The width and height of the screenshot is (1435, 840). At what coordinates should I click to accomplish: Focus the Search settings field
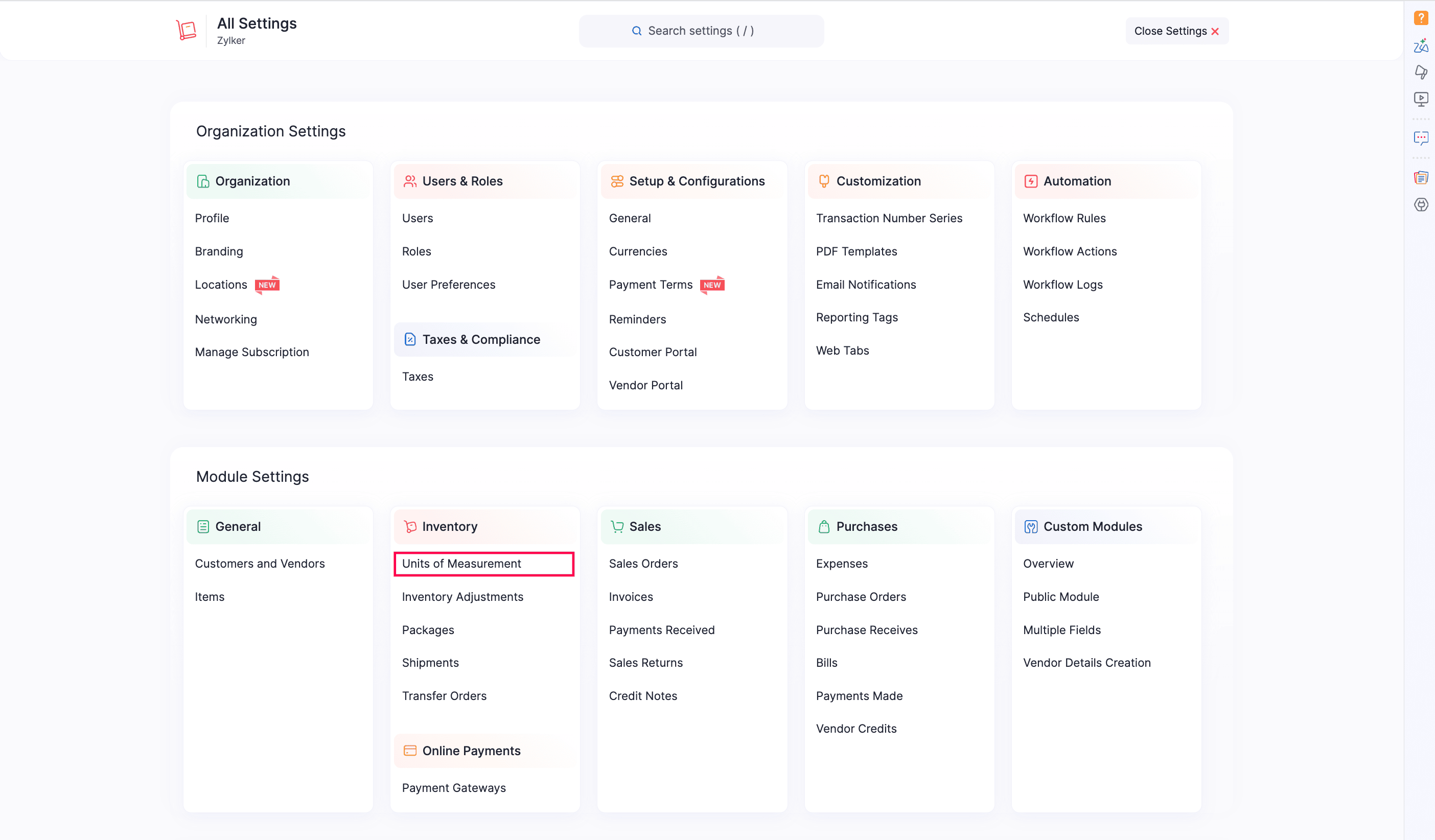coord(701,31)
